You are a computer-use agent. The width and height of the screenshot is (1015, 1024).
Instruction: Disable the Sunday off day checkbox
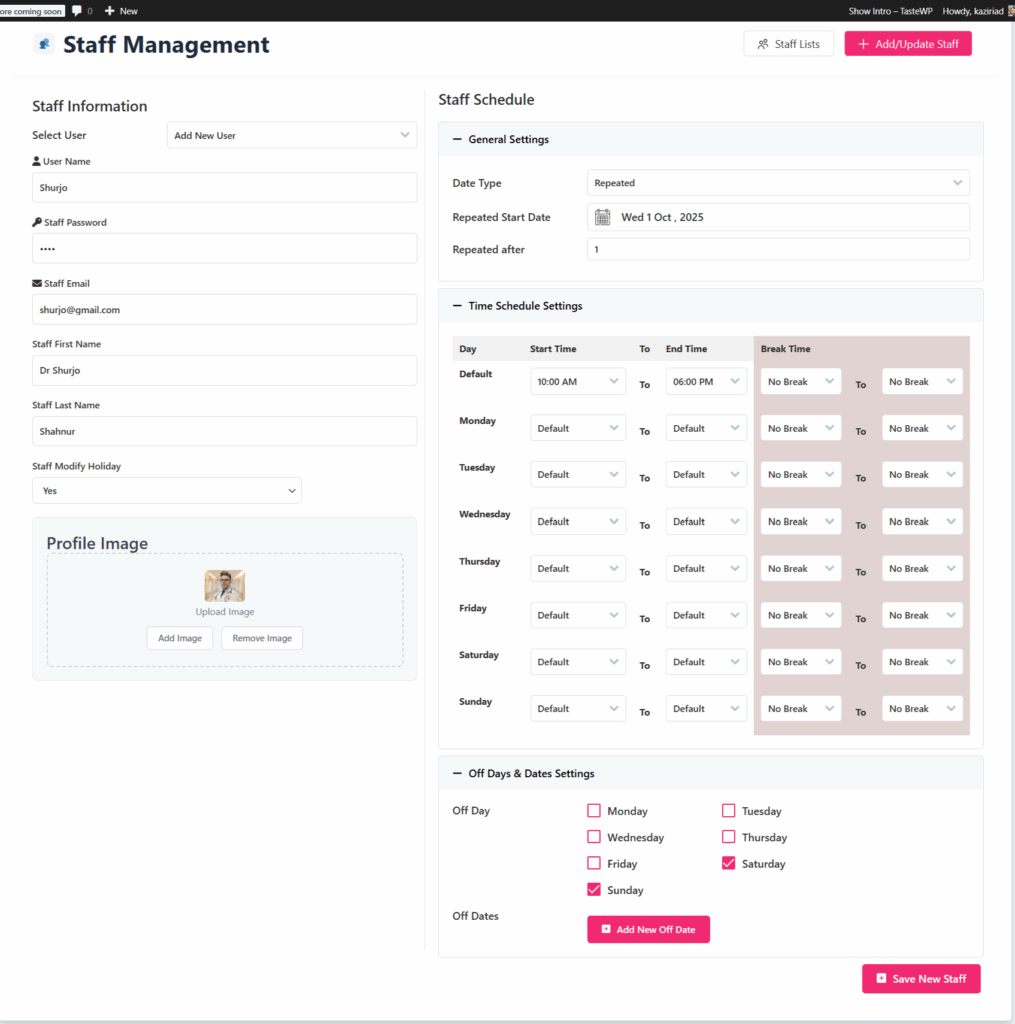594,889
